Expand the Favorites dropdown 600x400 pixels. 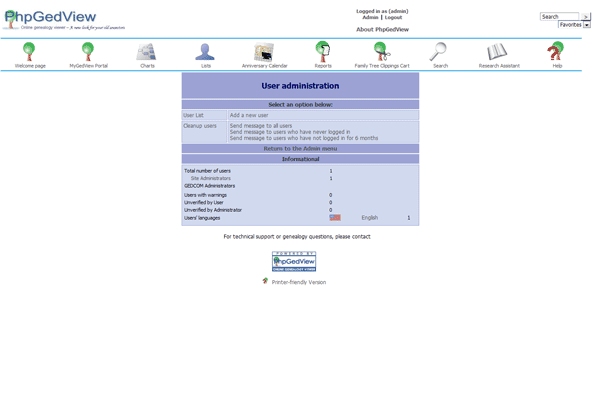(574, 25)
